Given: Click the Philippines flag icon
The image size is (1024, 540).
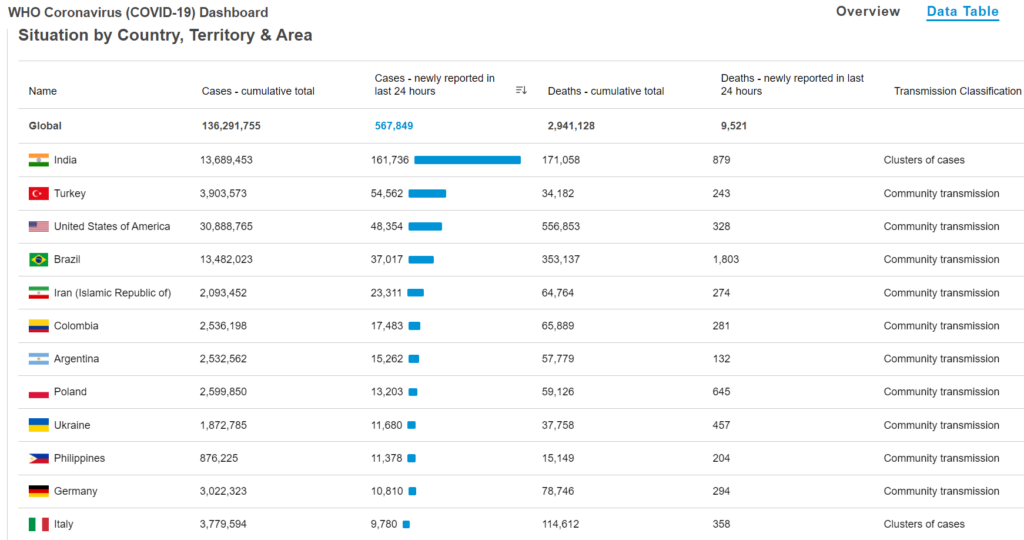Looking at the screenshot, I should [x=39, y=458].
